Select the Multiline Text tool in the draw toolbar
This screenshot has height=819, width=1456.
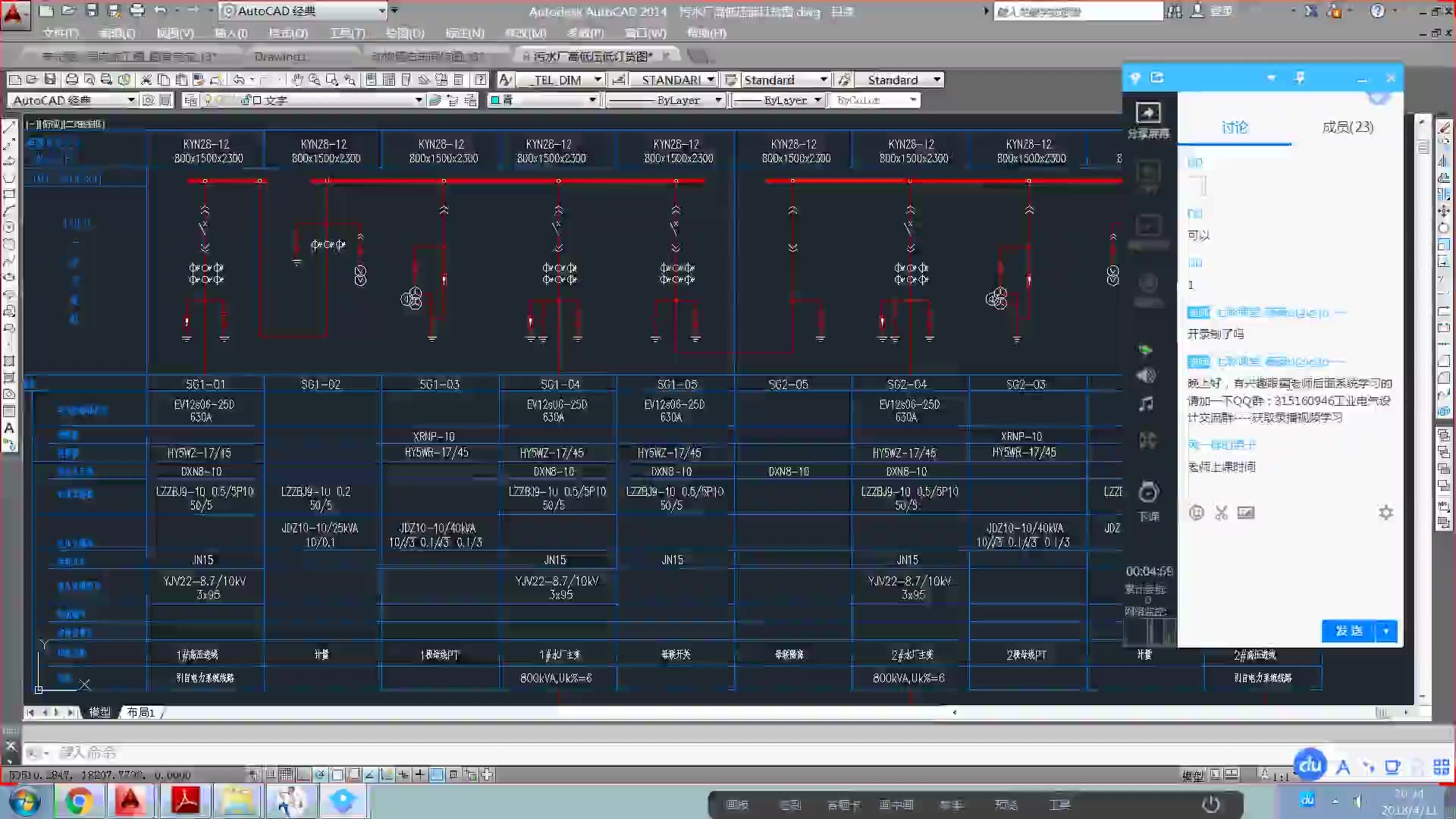click(9, 428)
